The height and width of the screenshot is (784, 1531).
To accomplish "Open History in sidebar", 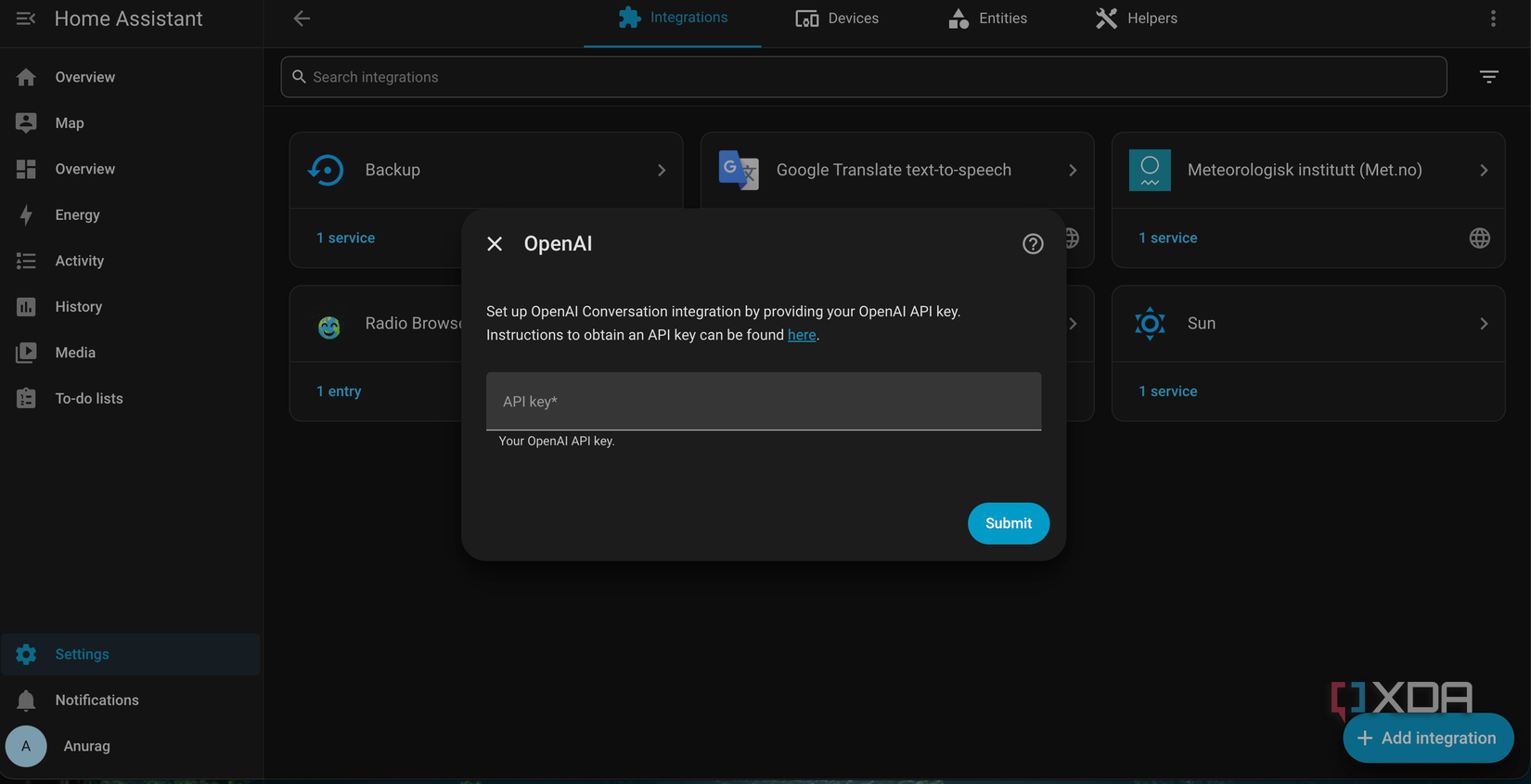I will (x=132, y=307).
